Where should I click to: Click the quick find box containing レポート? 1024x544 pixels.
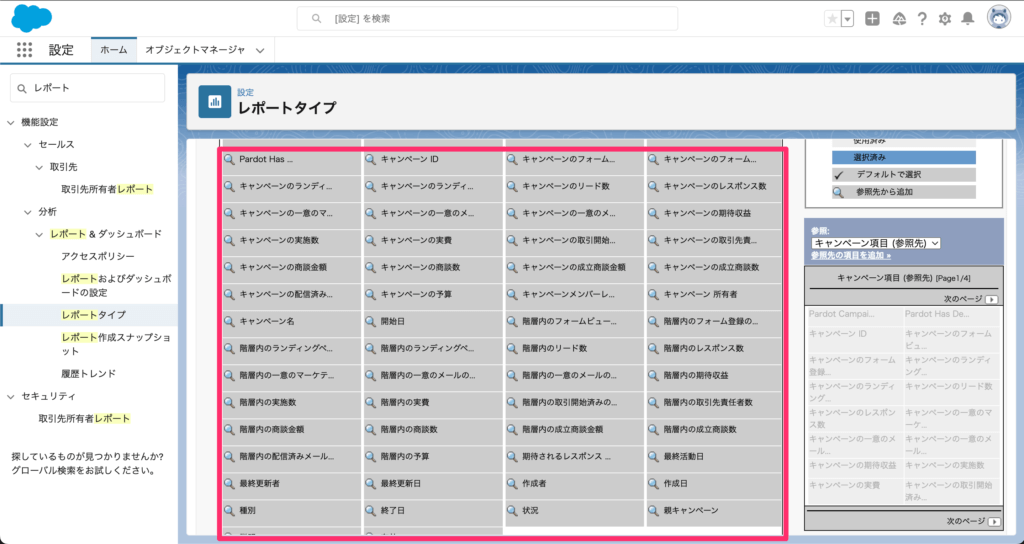coord(88,88)
